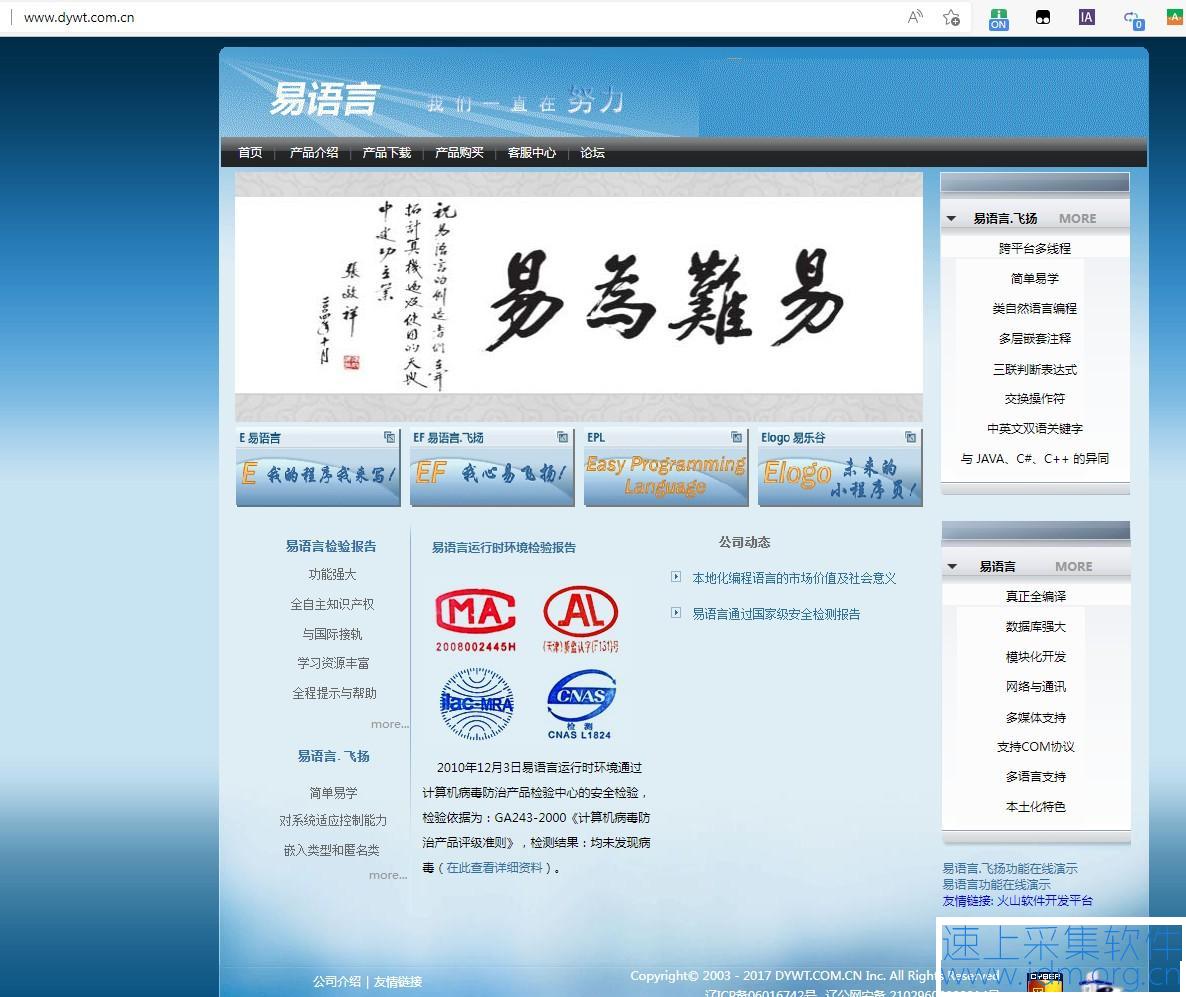Viewport: 1186px width, 997px height.
Task: Open the translate extension icon with badge 0
Action: [x=1132, y=18]
